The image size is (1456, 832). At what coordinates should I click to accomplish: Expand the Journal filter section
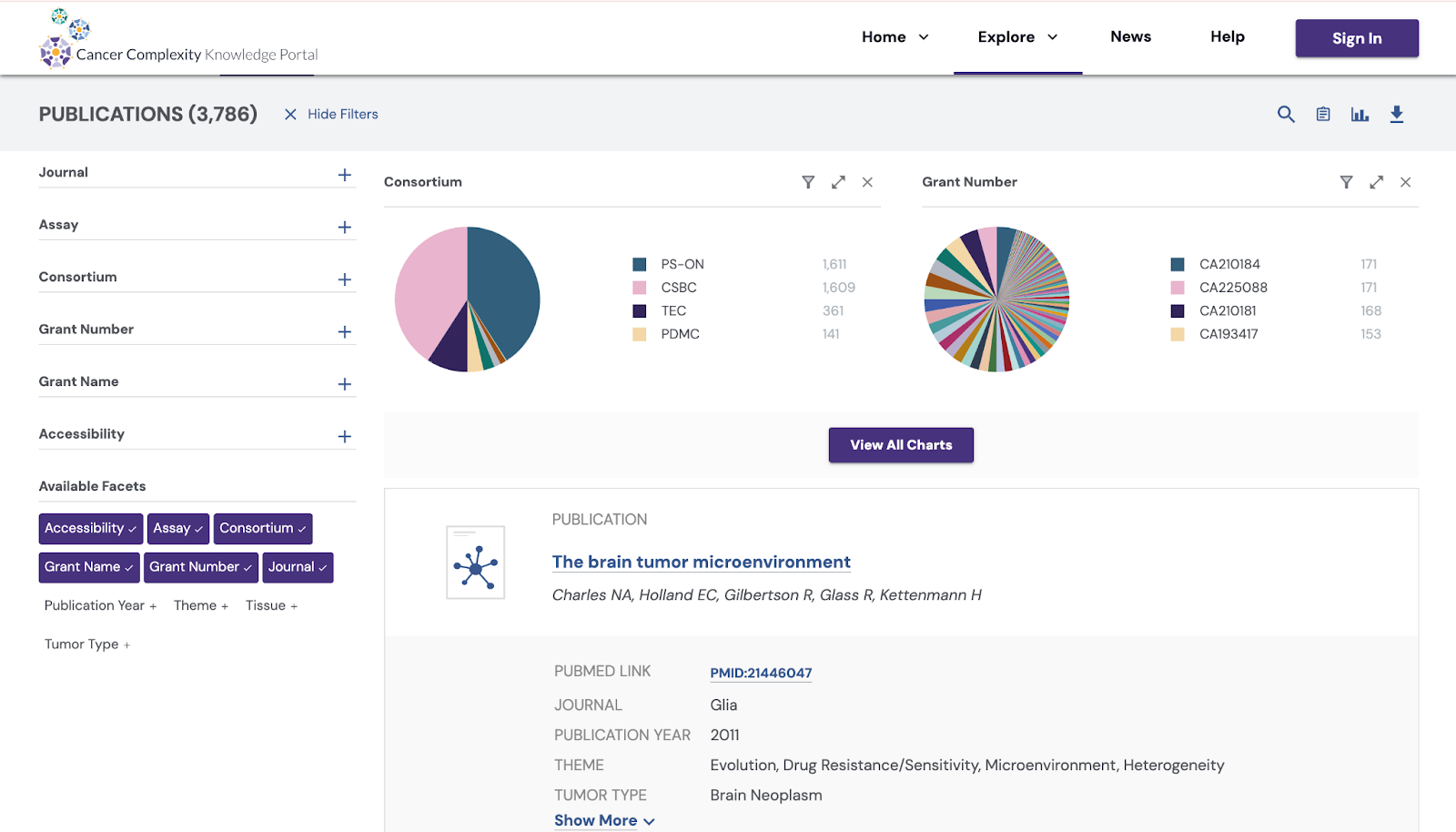pyautogui.click(x=344, y=175)
